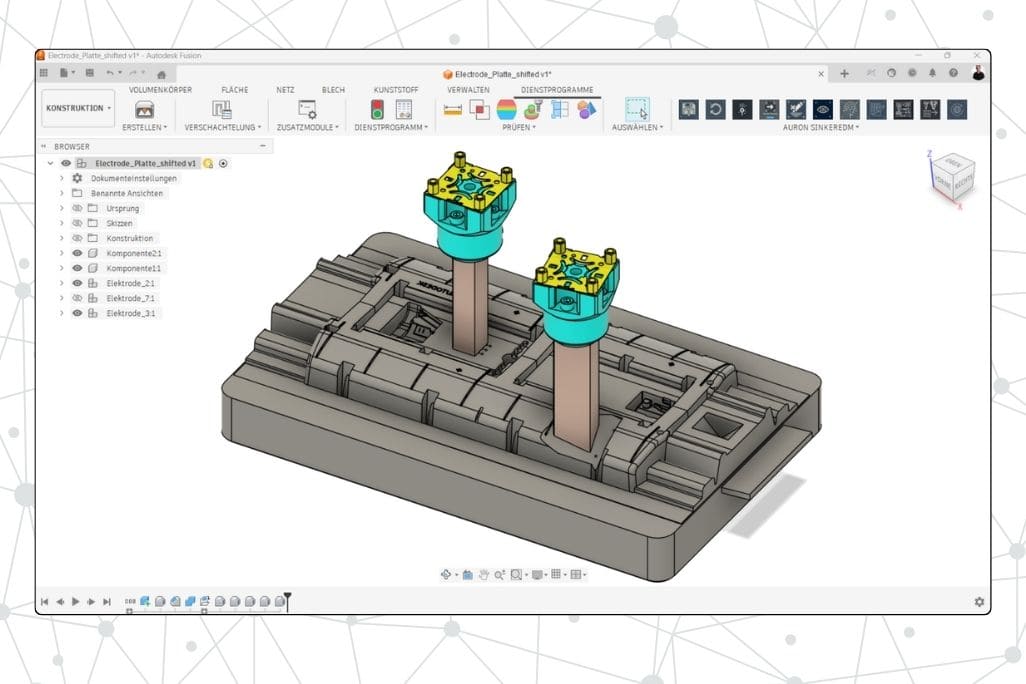Hide Elektrode_2:1 using its eye icon

tap(77, 283)
